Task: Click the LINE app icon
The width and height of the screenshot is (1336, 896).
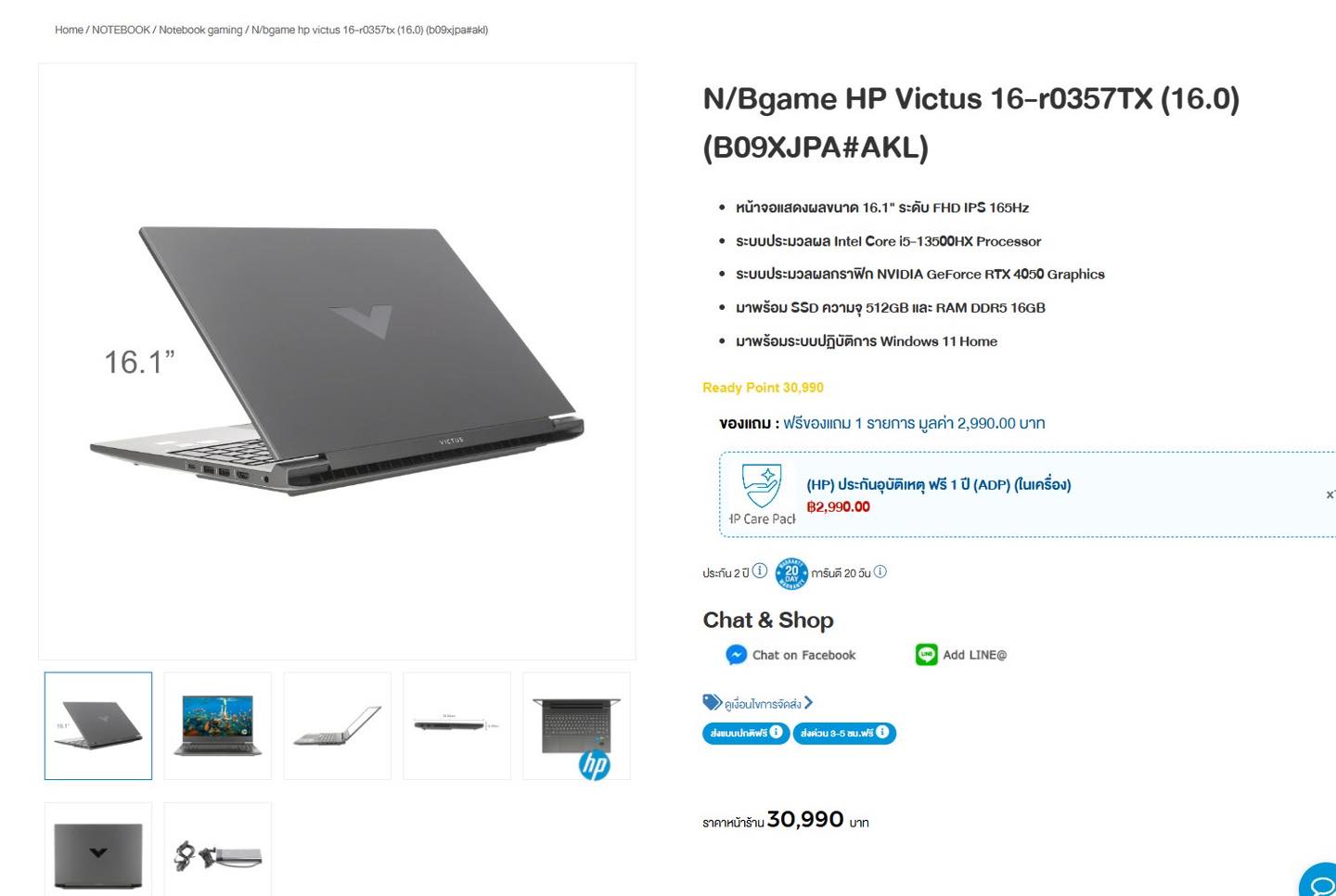Action: 926,655
